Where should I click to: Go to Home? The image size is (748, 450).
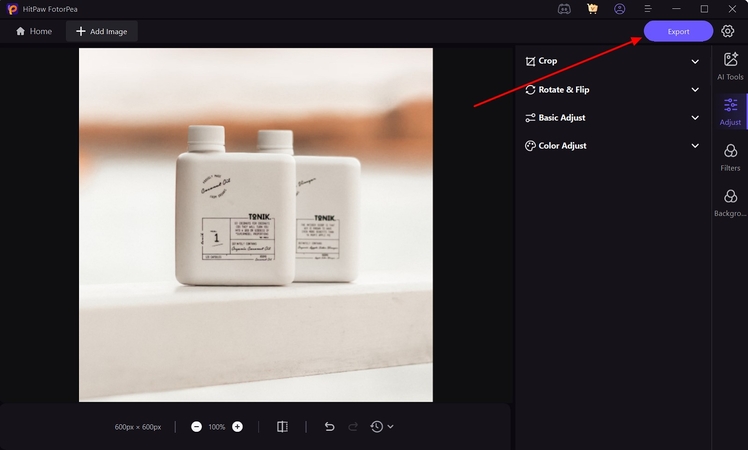coord(34,31)
